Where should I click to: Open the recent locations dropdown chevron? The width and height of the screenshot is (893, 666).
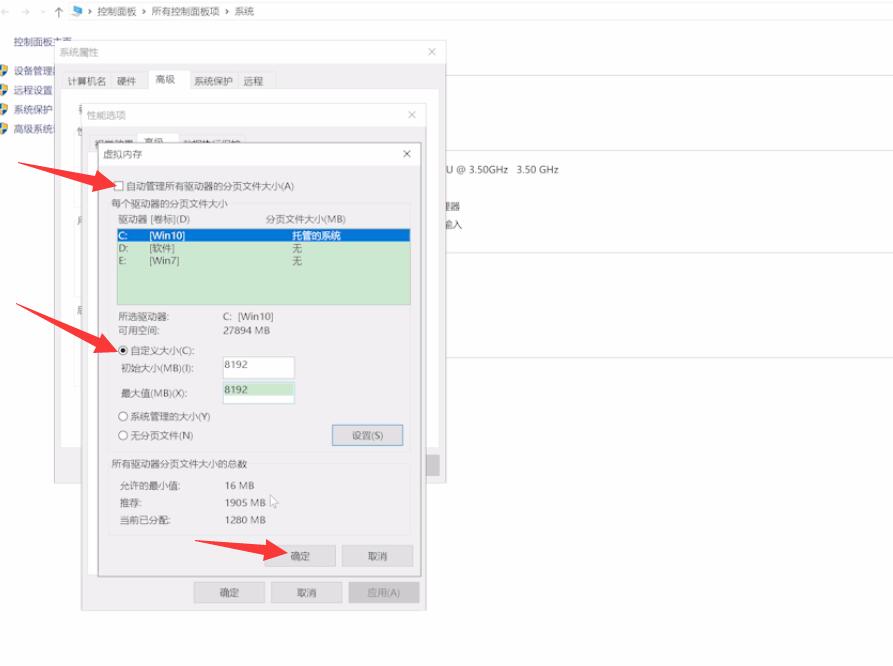[45, 11]
